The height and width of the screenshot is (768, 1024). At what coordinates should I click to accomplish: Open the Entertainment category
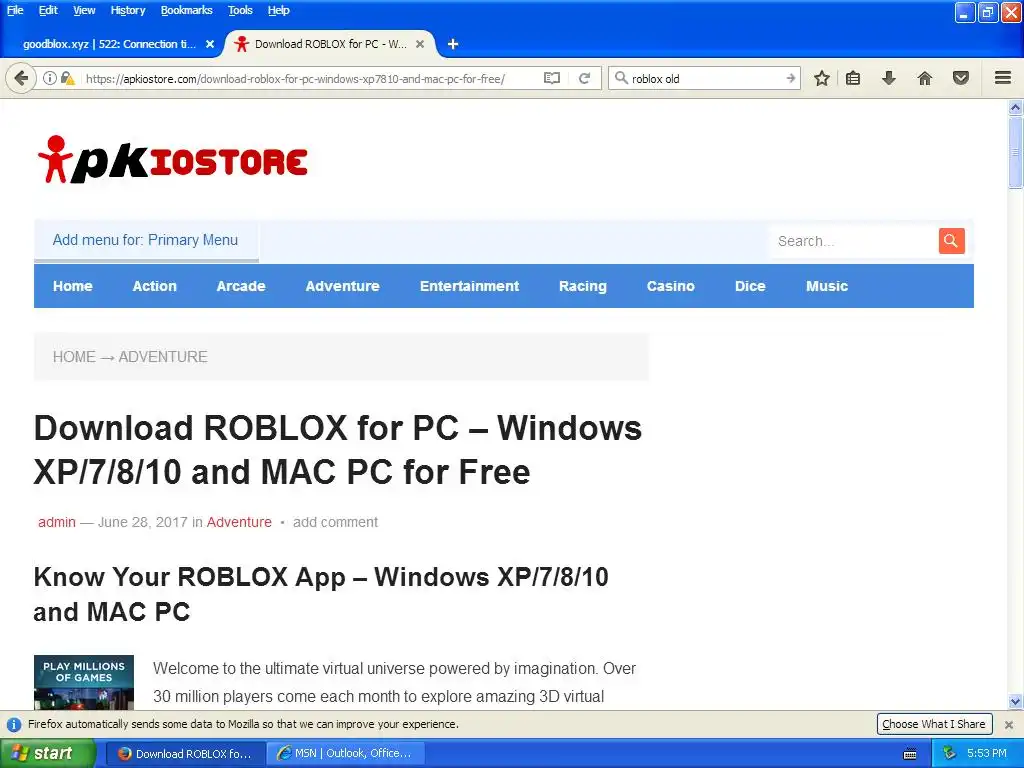coord(469,286)
